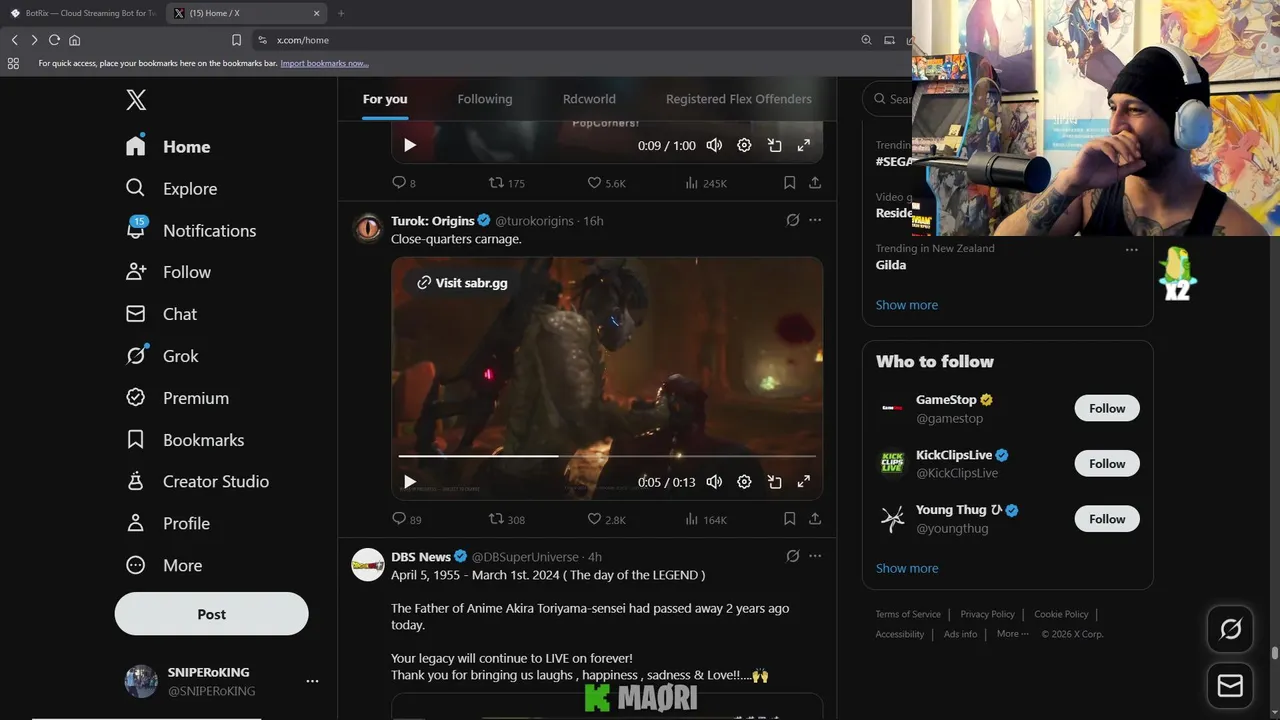The width and height of the screenshot is (1280, 720).
Task: Visit sabr.gg link on video
Action: [x=462, y=283]
